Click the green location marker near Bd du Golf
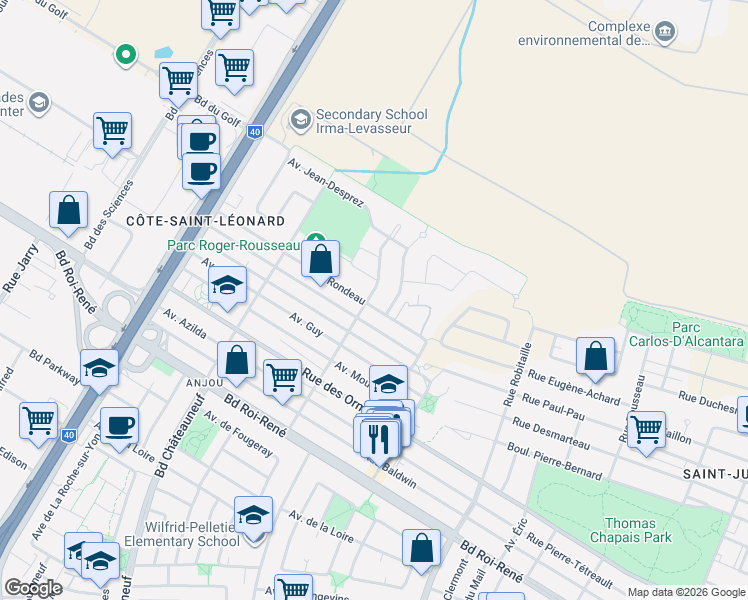 pyautogui.click(x=126, y=55)
